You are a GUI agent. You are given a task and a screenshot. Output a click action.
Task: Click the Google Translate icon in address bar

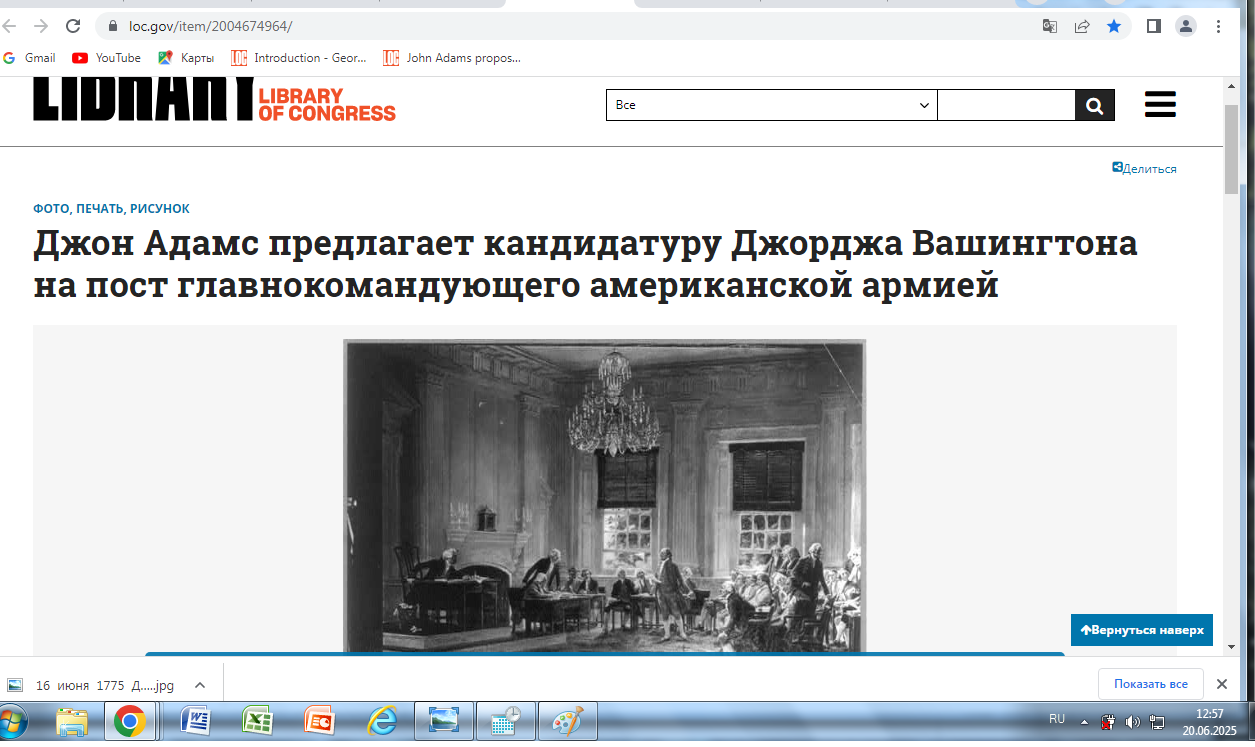[x=1049, y=26]
